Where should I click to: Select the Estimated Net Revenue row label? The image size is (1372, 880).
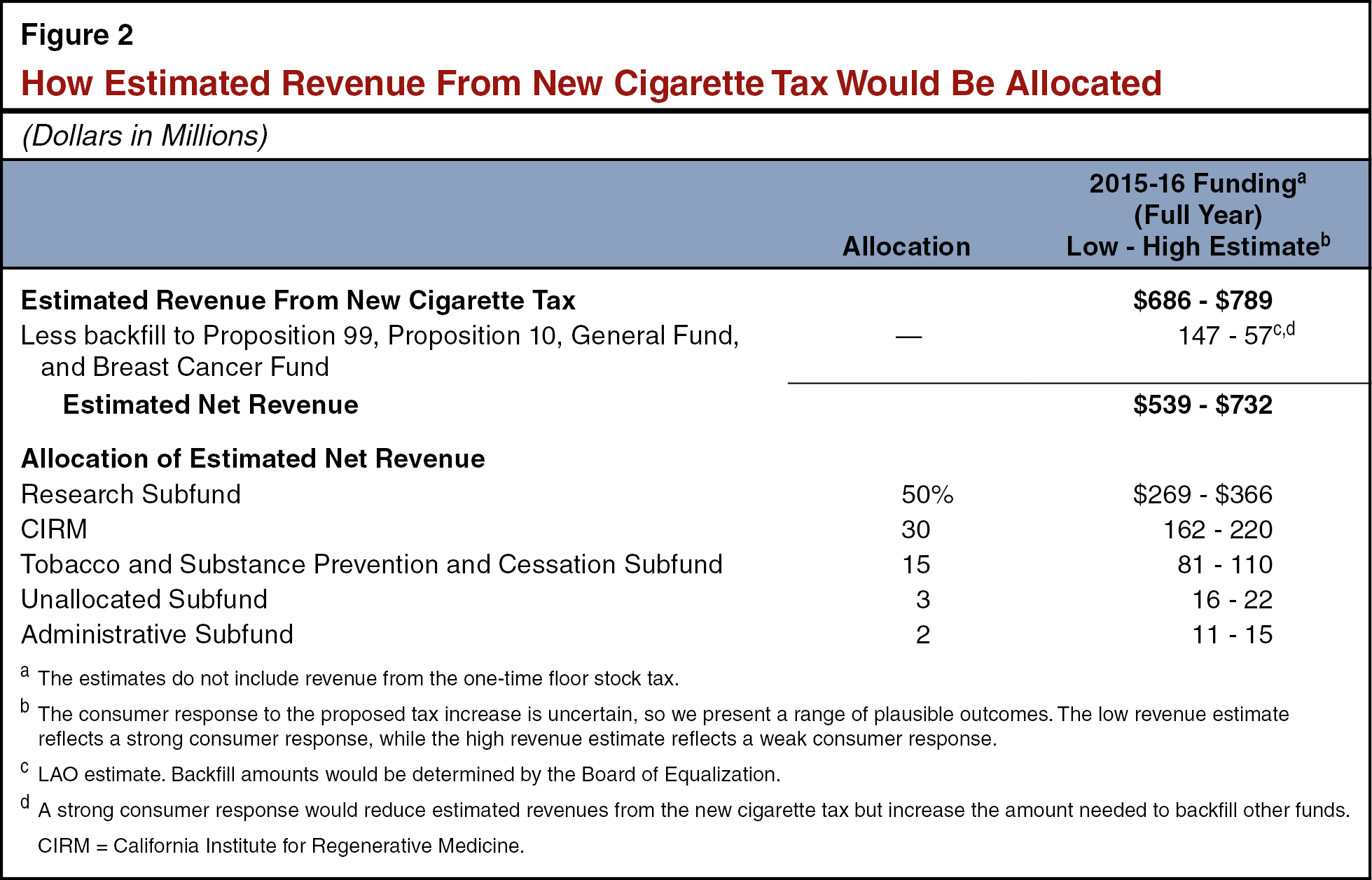[x=210, y=405]
